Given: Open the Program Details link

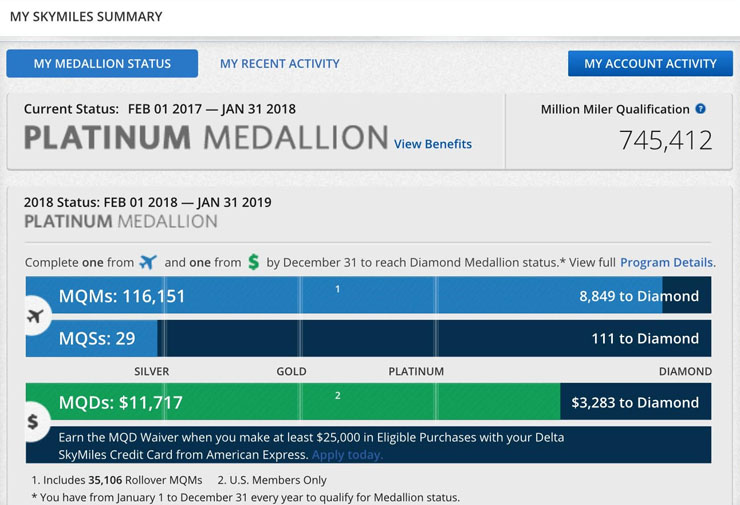Looking at the screenshot, I should [666, 262].
